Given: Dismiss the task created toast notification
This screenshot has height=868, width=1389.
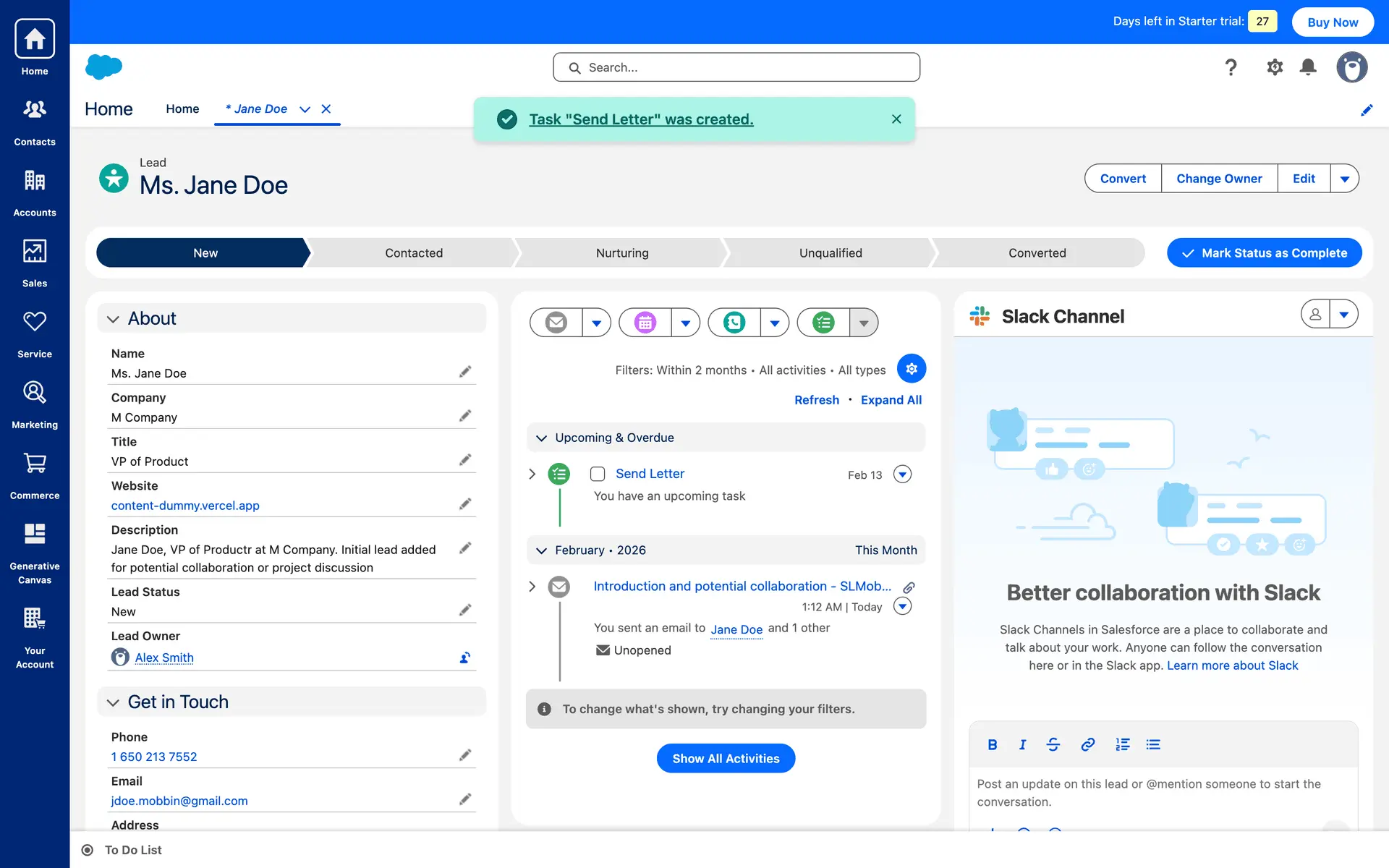Looking at the screenshot, I should coord(896,119).
